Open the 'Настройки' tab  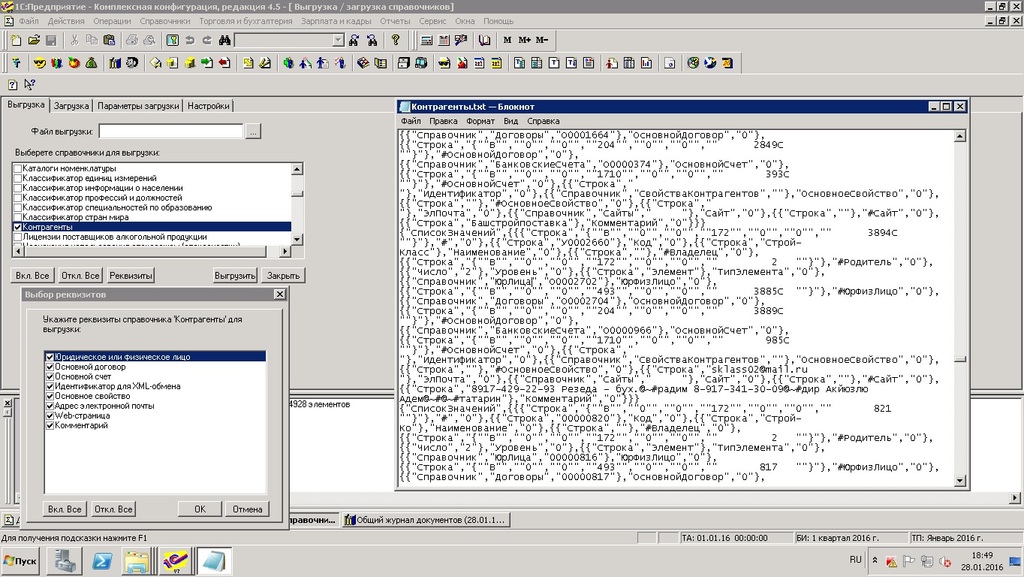[x=208, y=106]
